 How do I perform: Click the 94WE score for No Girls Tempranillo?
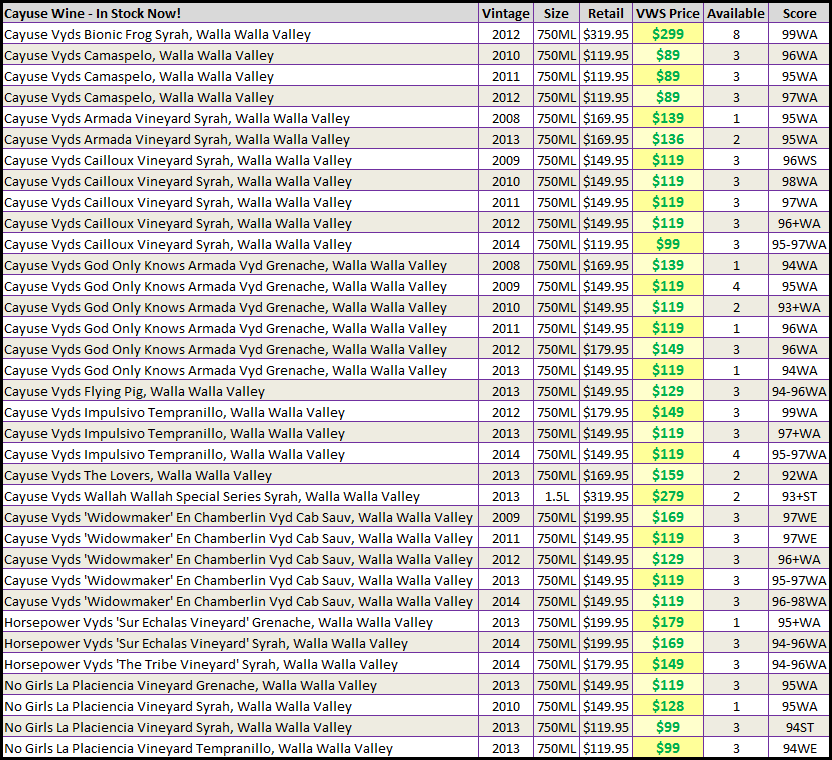point(799,749)
